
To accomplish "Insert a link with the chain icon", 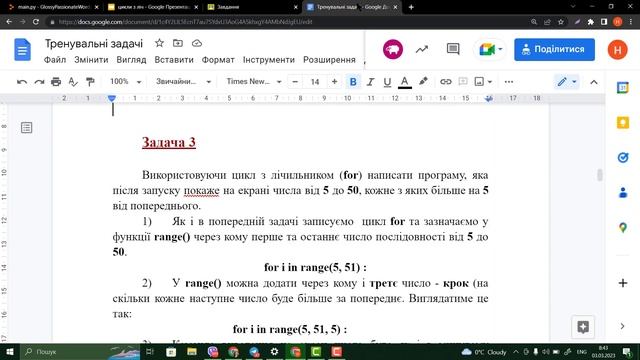I will coord(446,82).
